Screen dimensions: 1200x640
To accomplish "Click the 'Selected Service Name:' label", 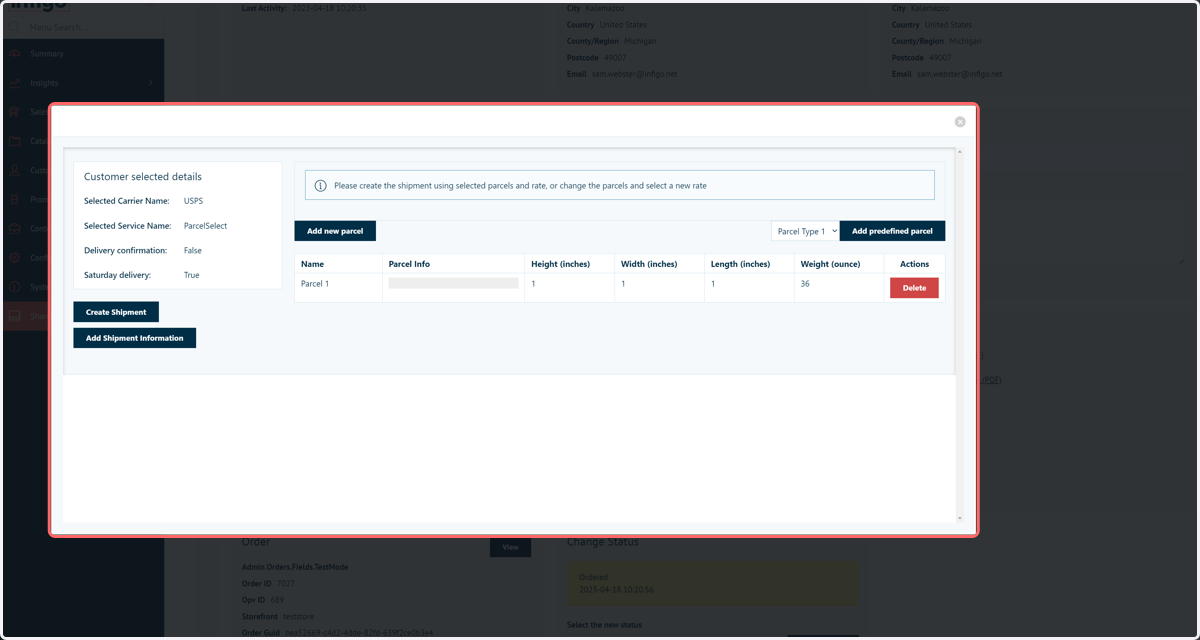I will (127, 226).
